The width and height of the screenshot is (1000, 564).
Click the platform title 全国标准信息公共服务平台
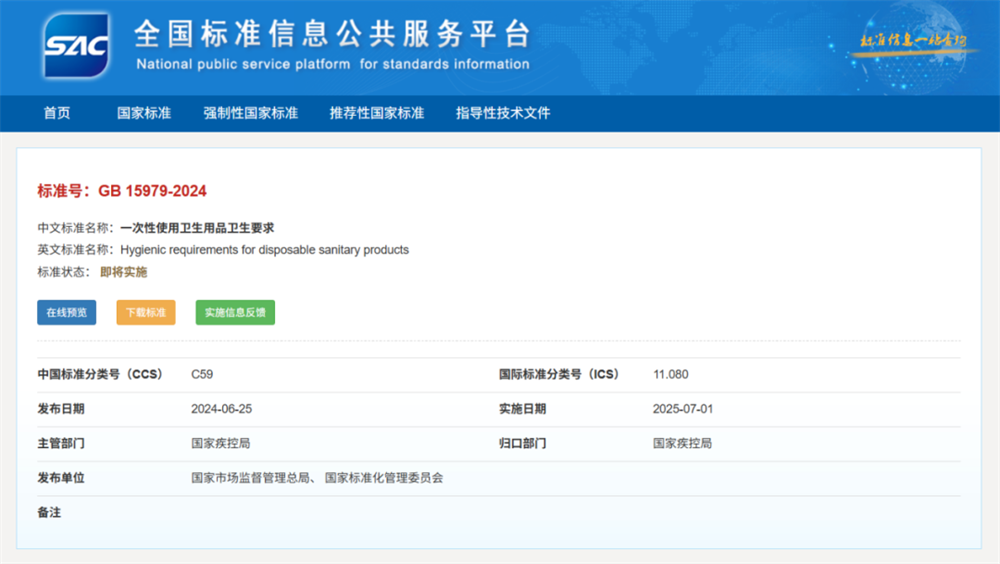click(332, 34)
